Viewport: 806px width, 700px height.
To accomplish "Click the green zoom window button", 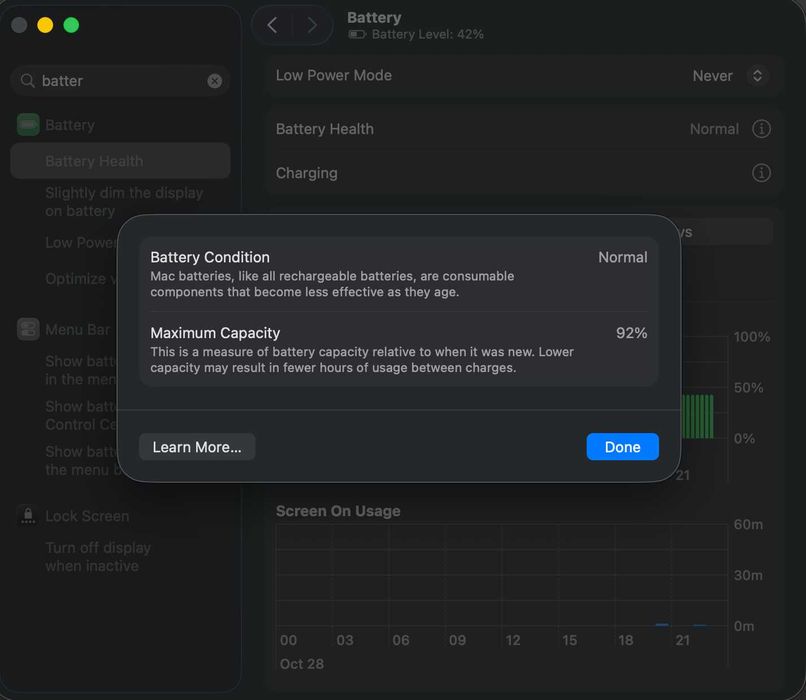I will (71, 25).
